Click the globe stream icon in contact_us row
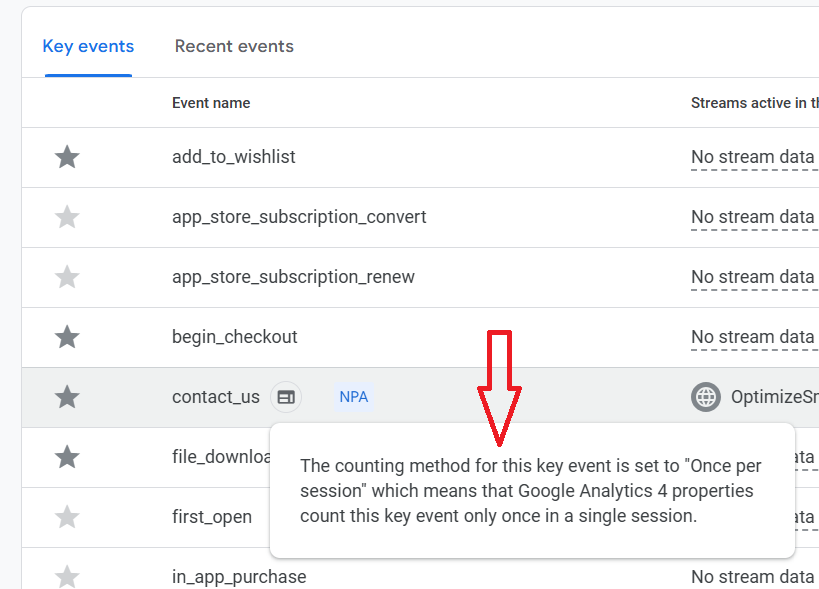Viewport: 819px width, 589px height. click(x=706, y=397)
